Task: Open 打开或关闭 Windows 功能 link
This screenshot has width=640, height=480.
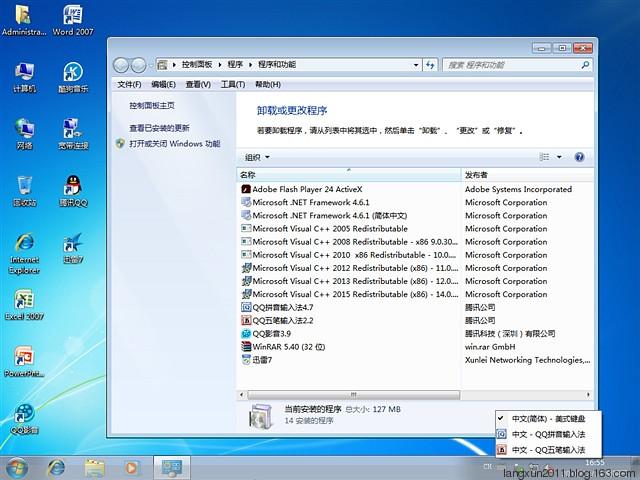Action: point(175,144)
